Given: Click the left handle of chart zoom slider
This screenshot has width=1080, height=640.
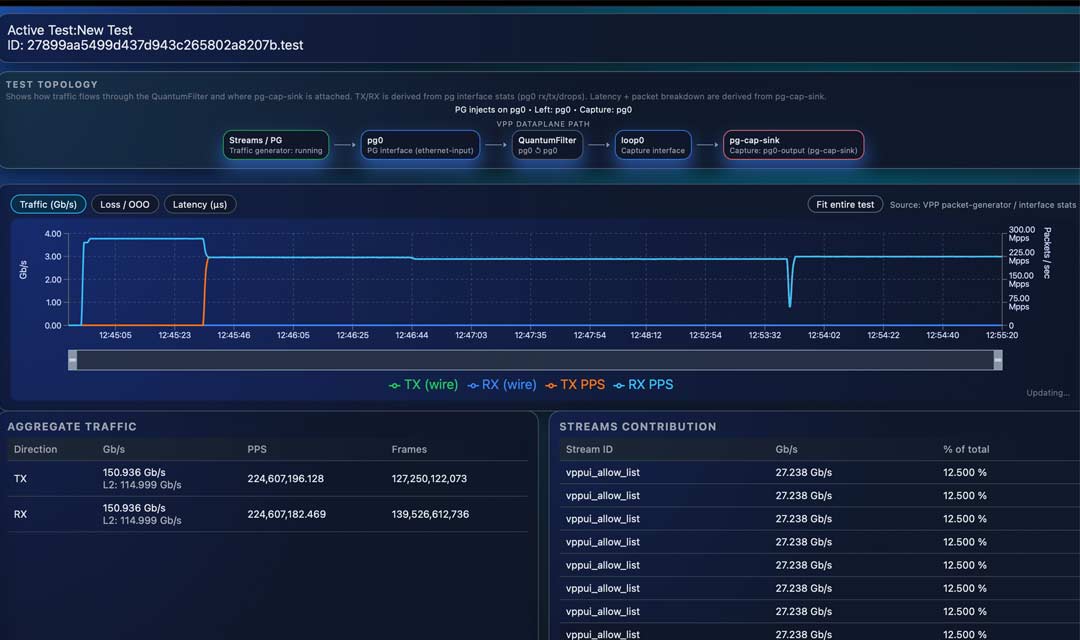Looking at the screenshot, I should click(x=72, y=360).
